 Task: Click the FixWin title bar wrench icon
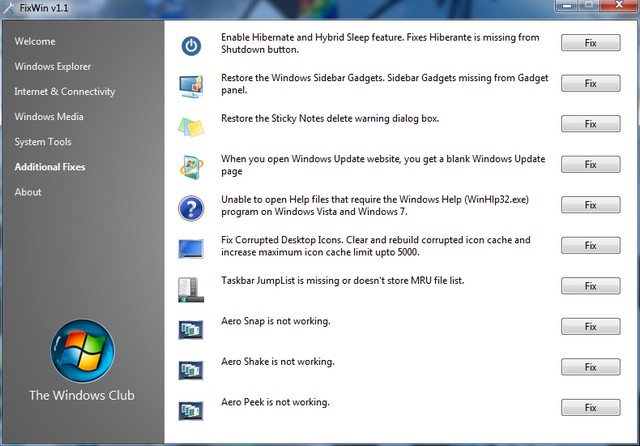9,8
